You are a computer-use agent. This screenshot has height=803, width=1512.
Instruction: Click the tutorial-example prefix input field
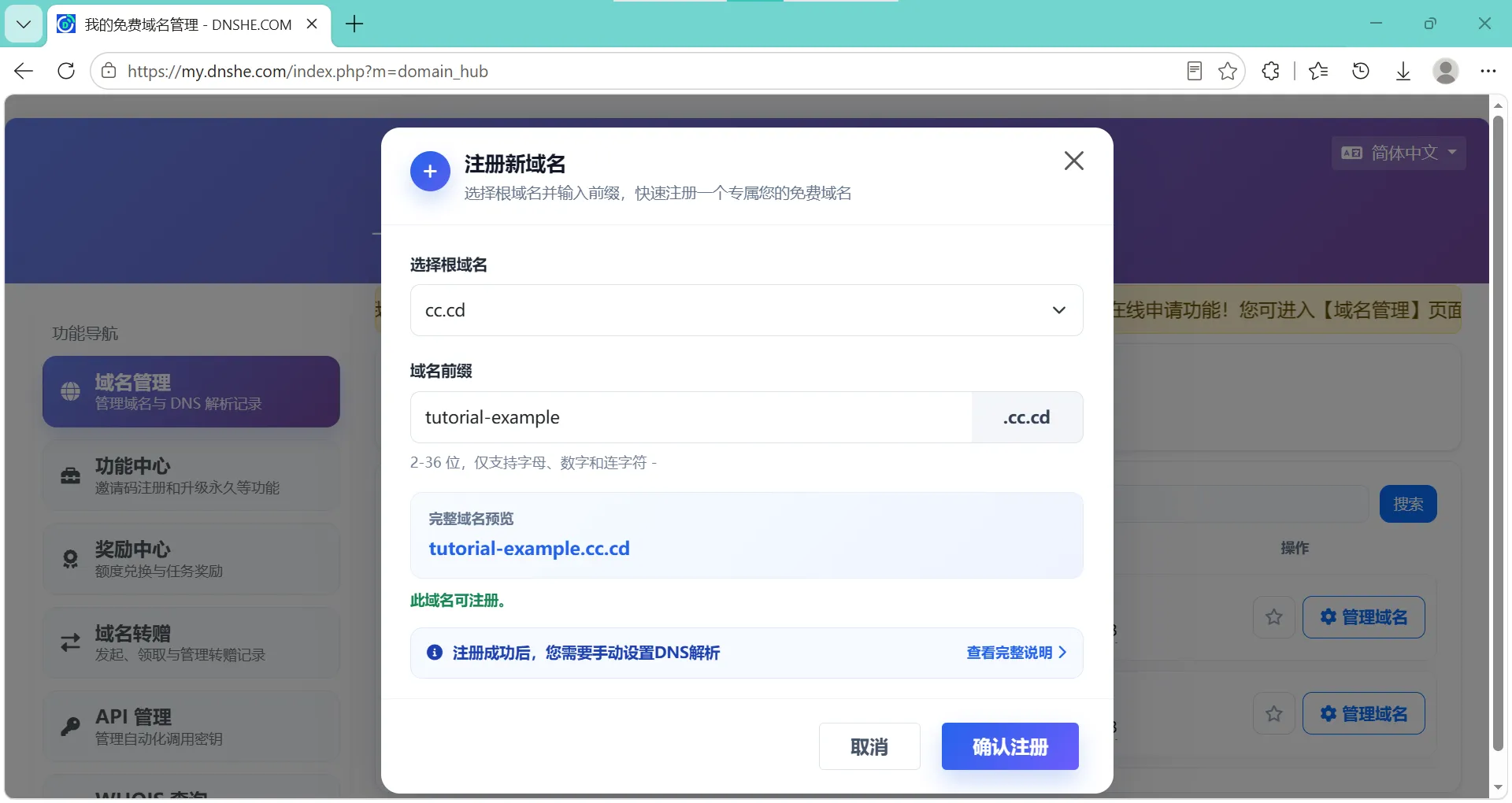[x=691, y=417]
